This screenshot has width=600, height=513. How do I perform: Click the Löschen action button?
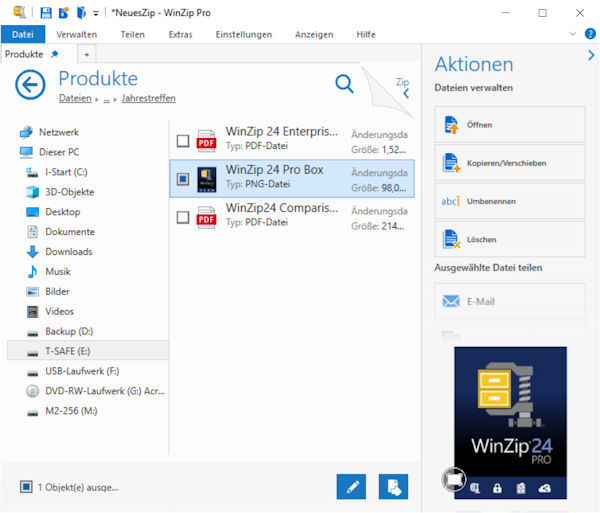(x=510, y=239)
